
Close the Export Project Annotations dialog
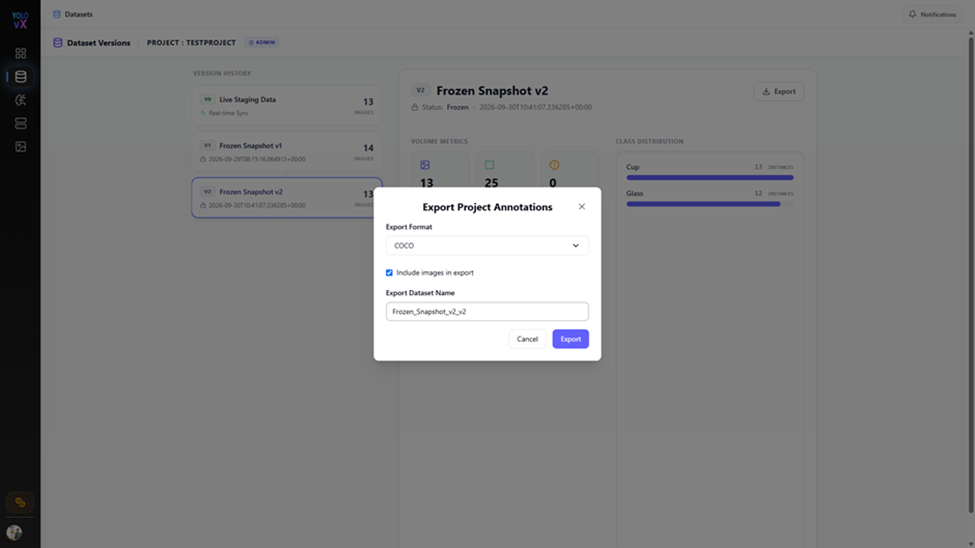581,207
